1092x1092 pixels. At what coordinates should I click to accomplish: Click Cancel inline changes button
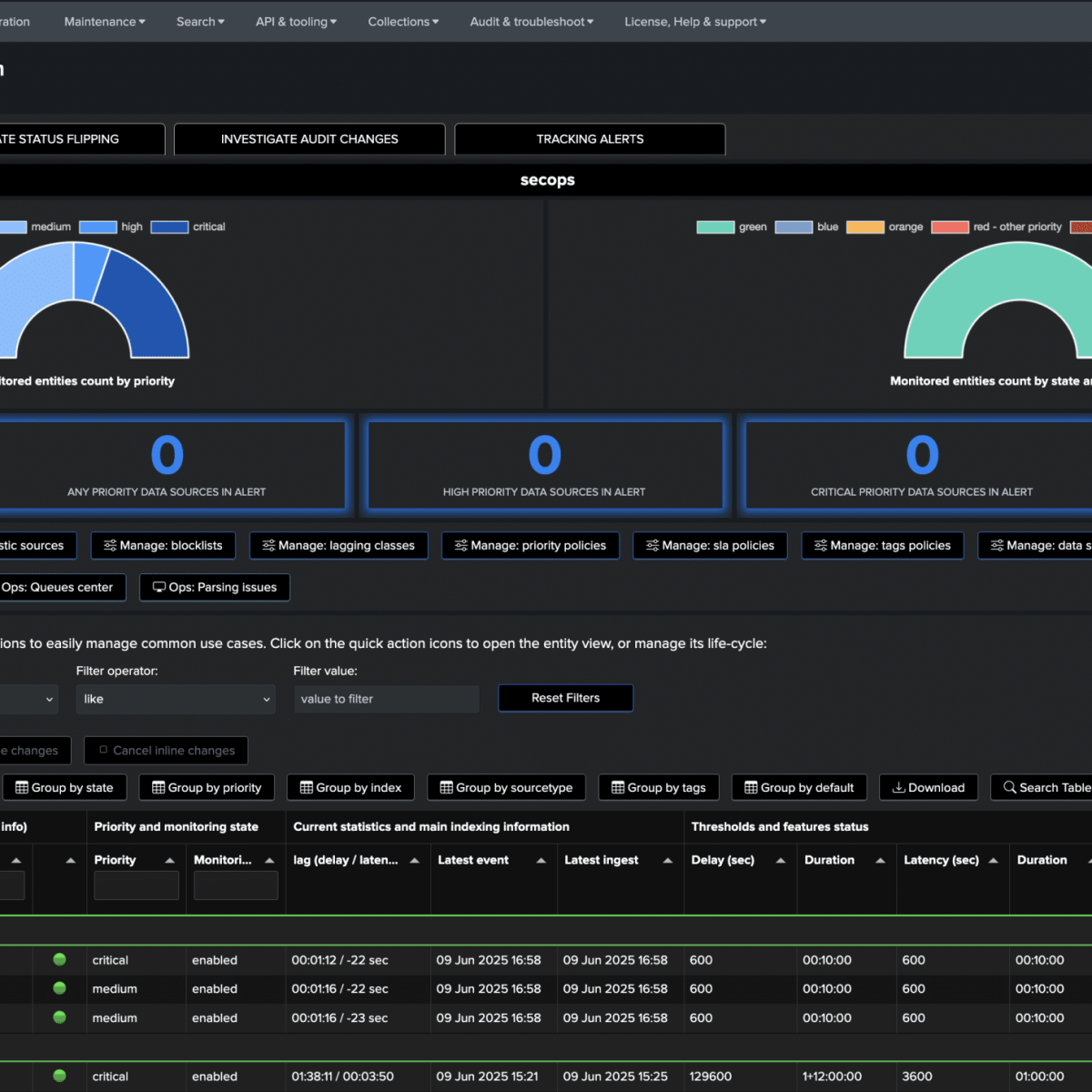pyautogui.click(x=166, y=751)
